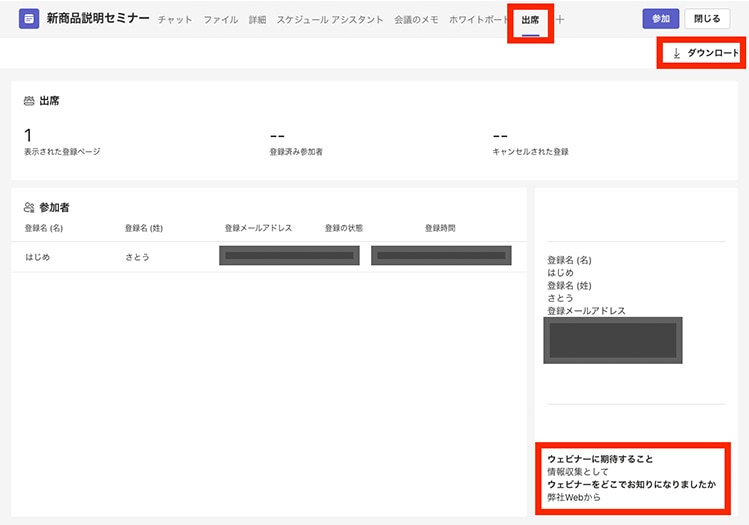Viewport: 749px width, 525px height.
Task: Click the 登録の状態 column header
Action: click(x=344, y=228)
